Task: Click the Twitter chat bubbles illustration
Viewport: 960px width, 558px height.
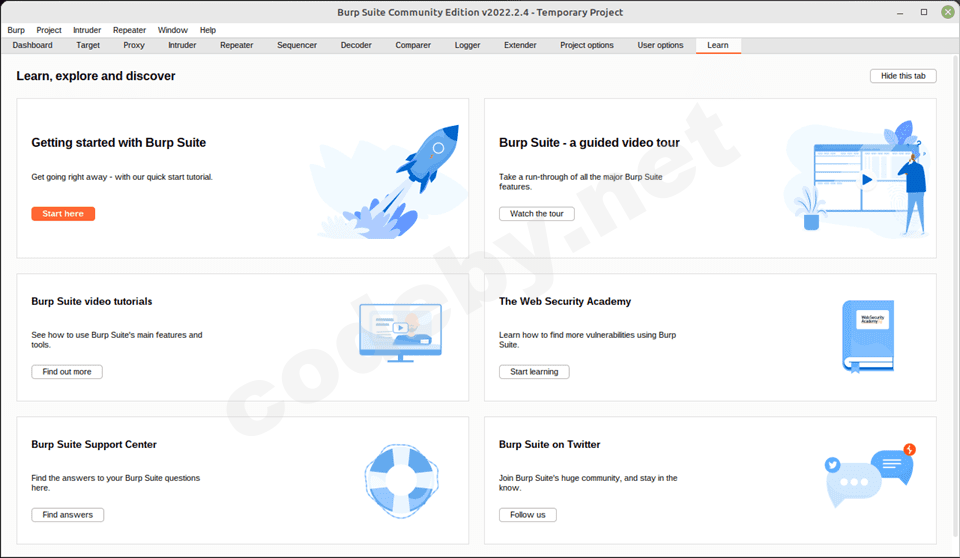Action: click(x=870, y=475)
